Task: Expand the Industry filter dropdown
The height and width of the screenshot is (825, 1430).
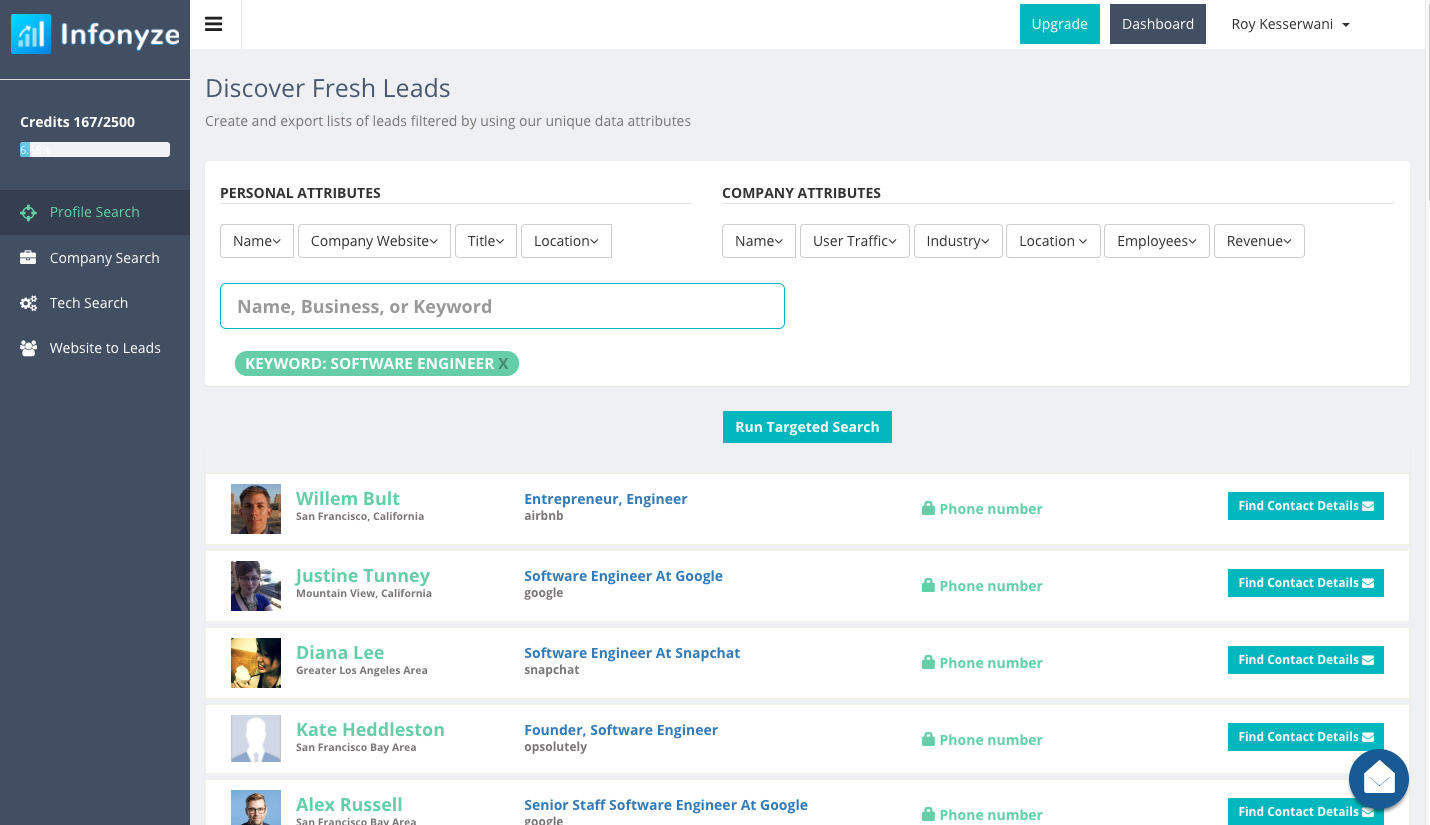Action: point(958,241)
